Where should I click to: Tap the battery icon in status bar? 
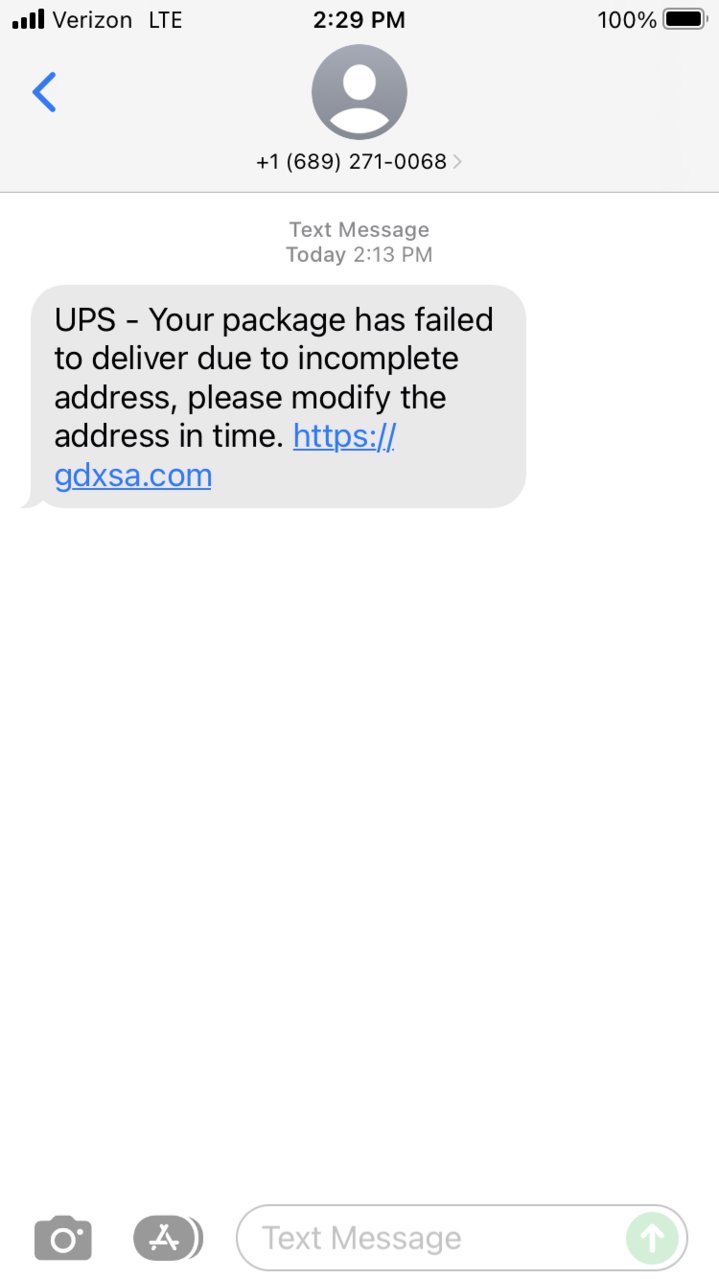point(685,19)
